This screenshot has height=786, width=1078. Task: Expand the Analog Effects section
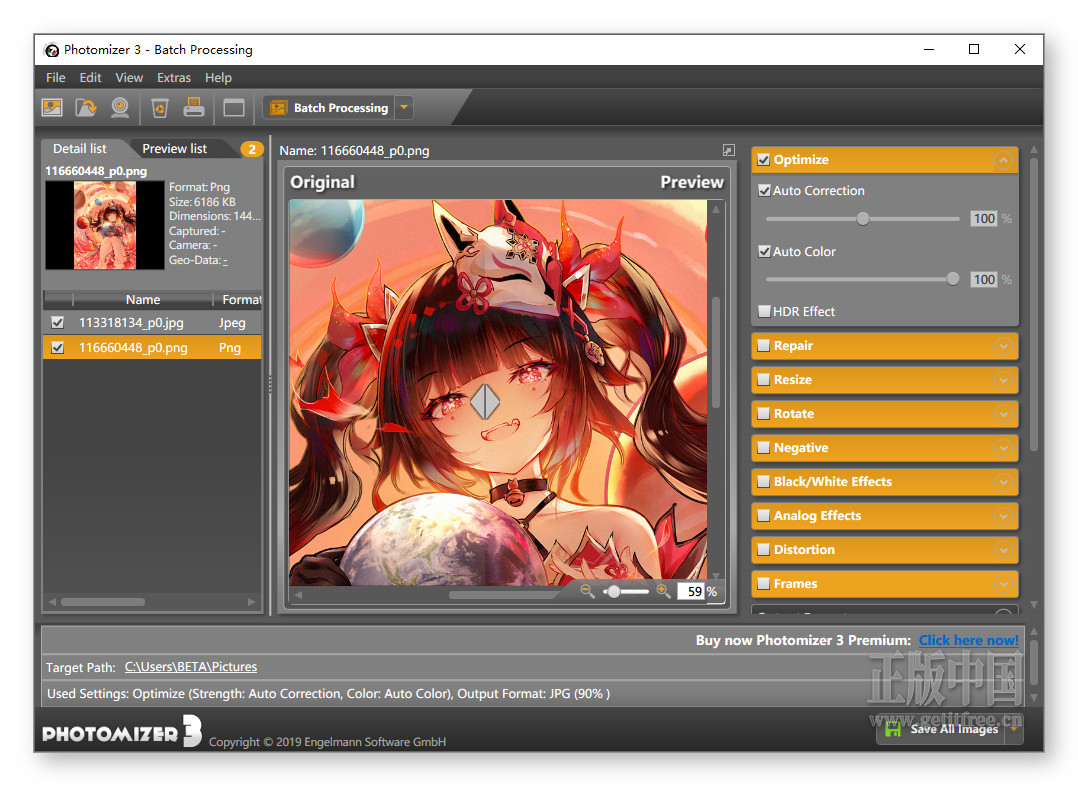[1003, 516]
